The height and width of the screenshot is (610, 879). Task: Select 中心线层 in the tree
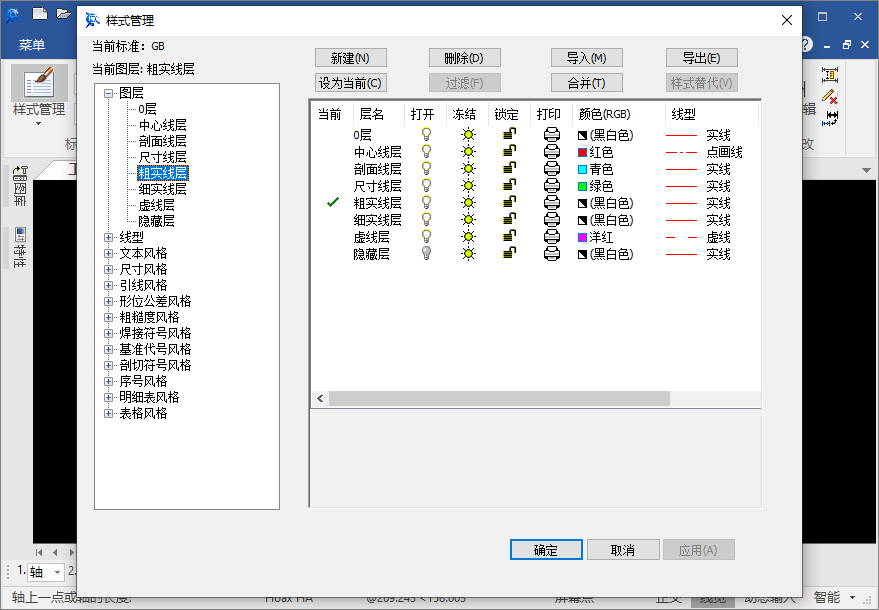click(163, 126)
